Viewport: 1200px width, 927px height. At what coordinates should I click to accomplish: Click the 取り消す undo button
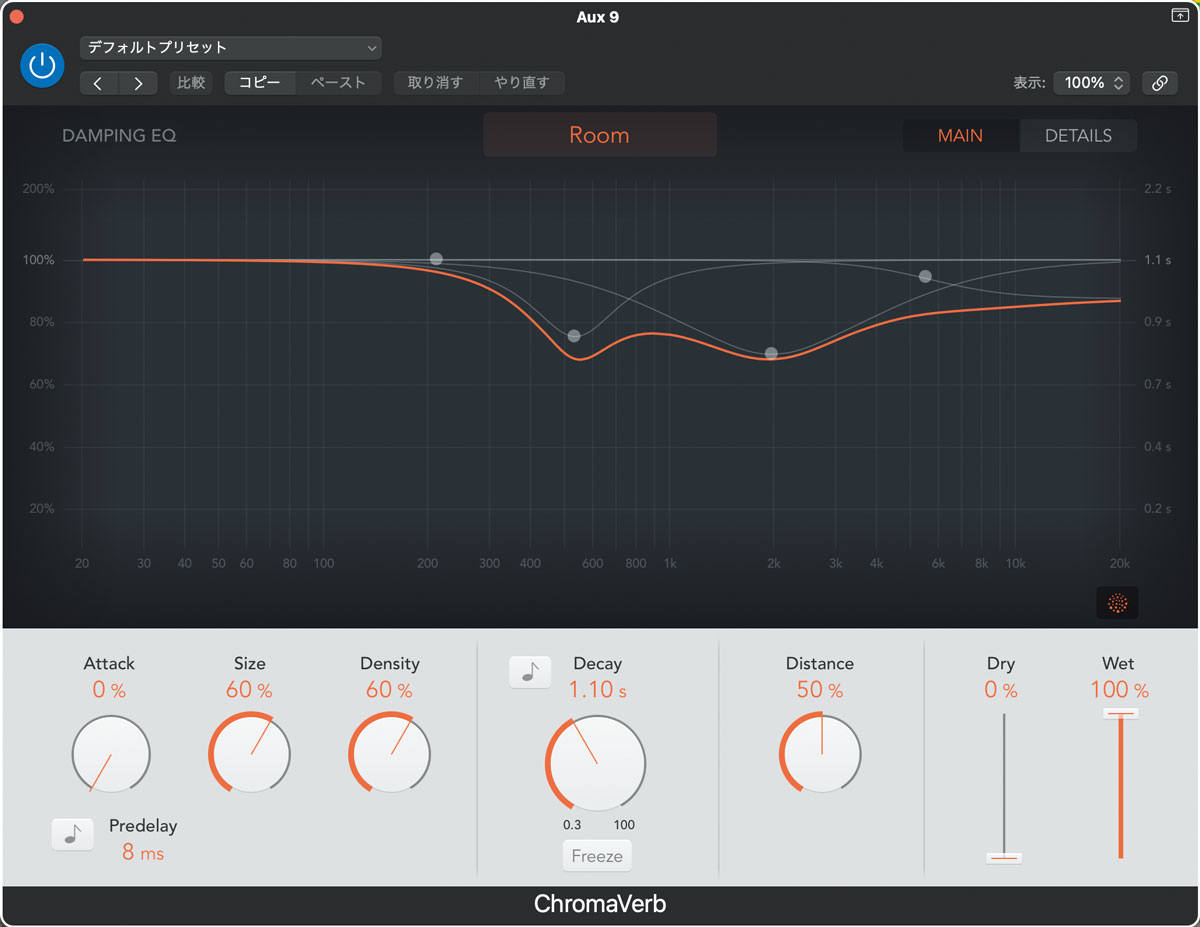(x=436, y=83)
